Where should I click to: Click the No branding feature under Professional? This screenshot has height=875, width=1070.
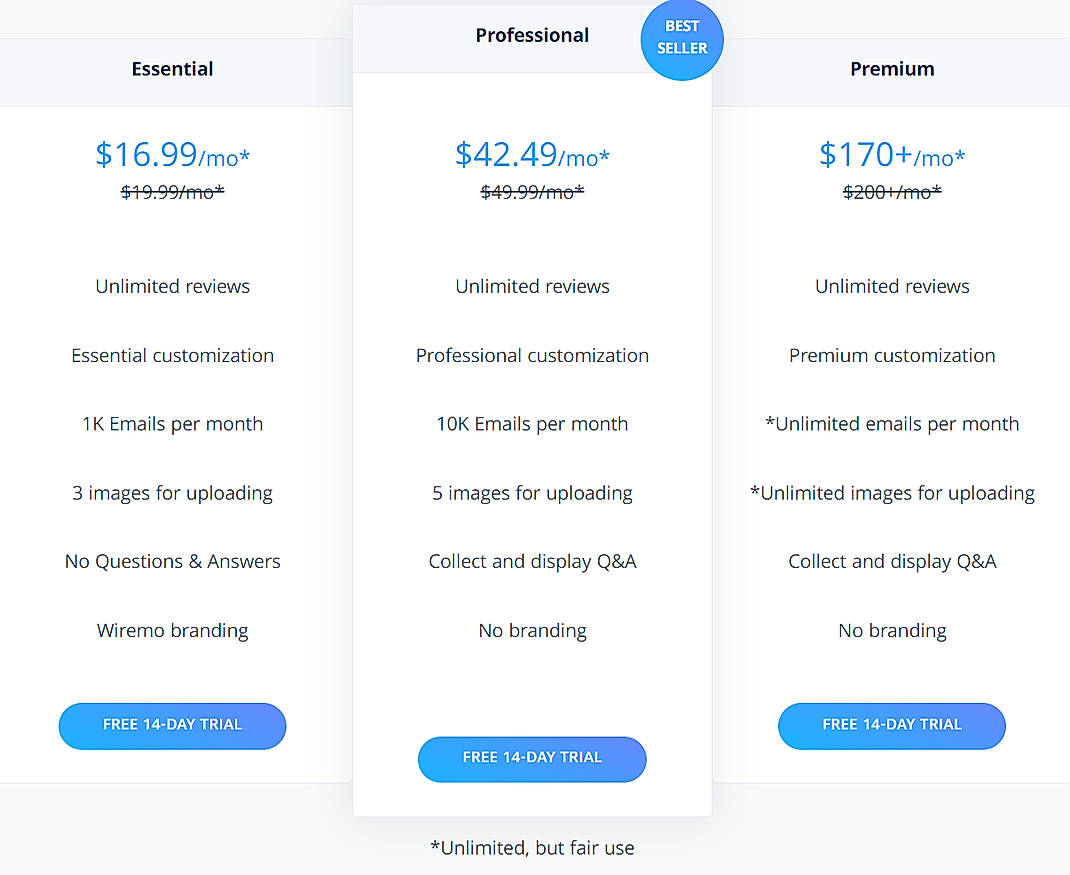coord(532,630)
